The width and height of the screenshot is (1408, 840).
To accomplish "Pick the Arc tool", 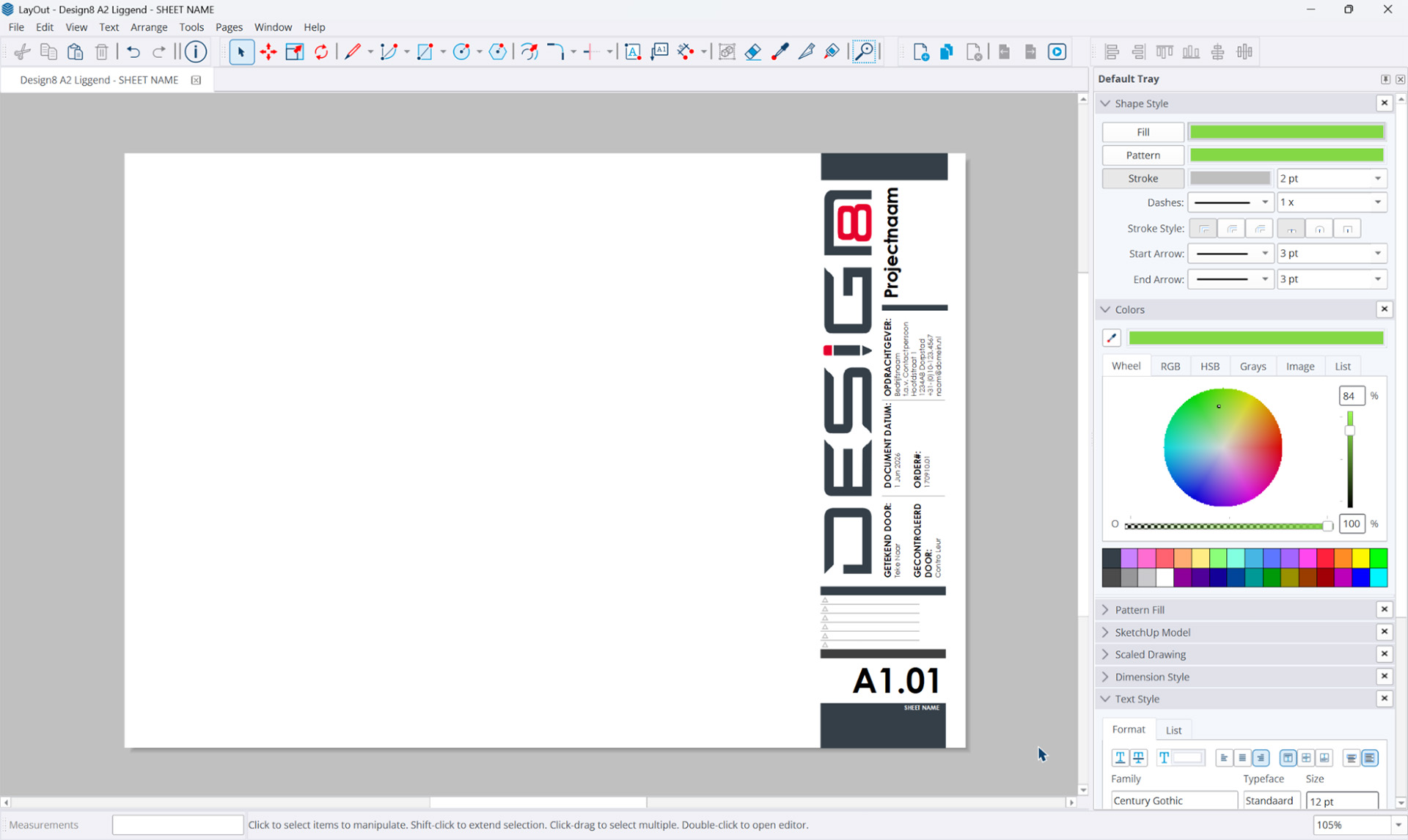I will click(389, 52).
